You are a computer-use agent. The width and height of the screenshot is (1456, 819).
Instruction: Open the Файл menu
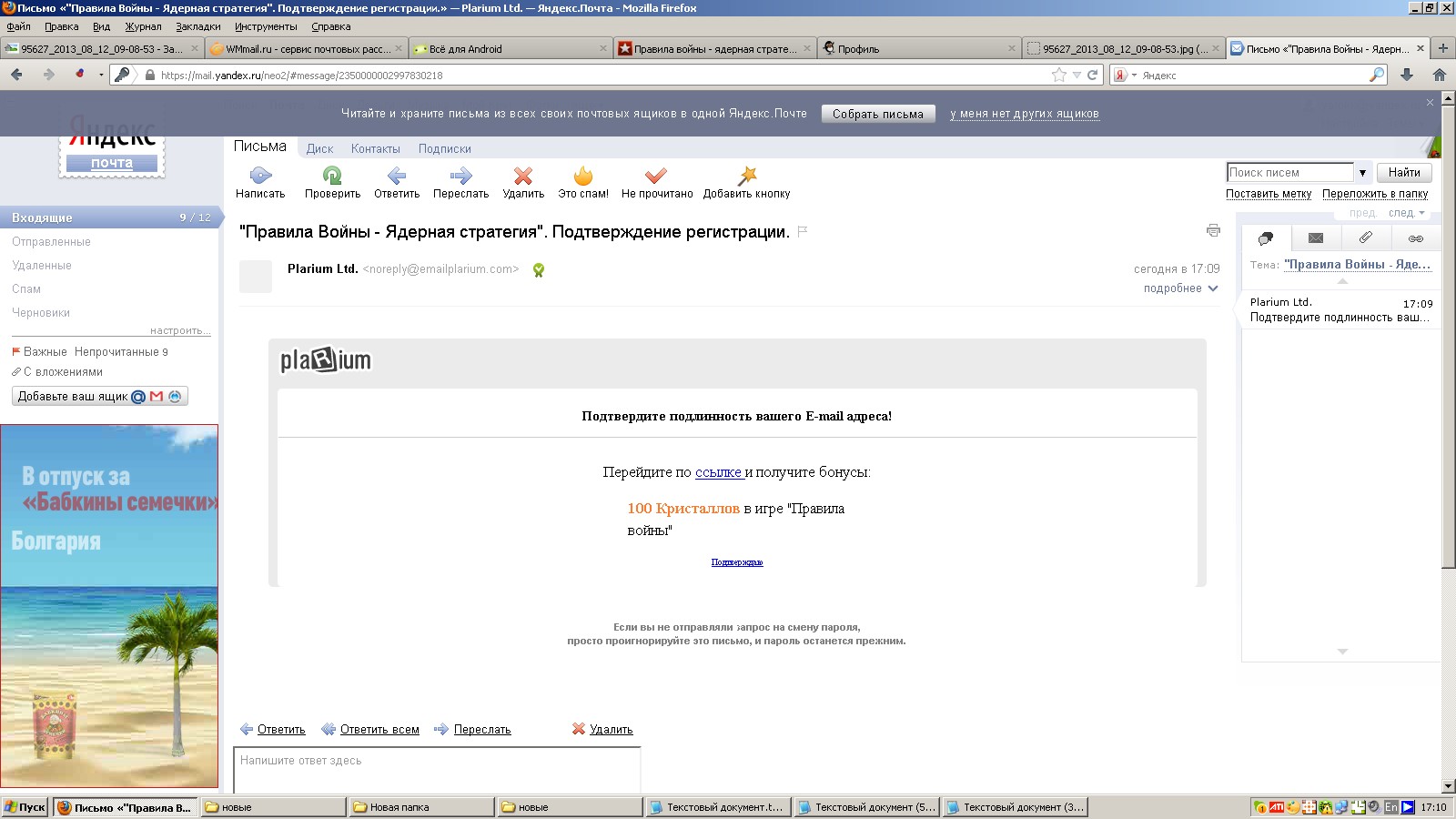[x=18, y=26]
